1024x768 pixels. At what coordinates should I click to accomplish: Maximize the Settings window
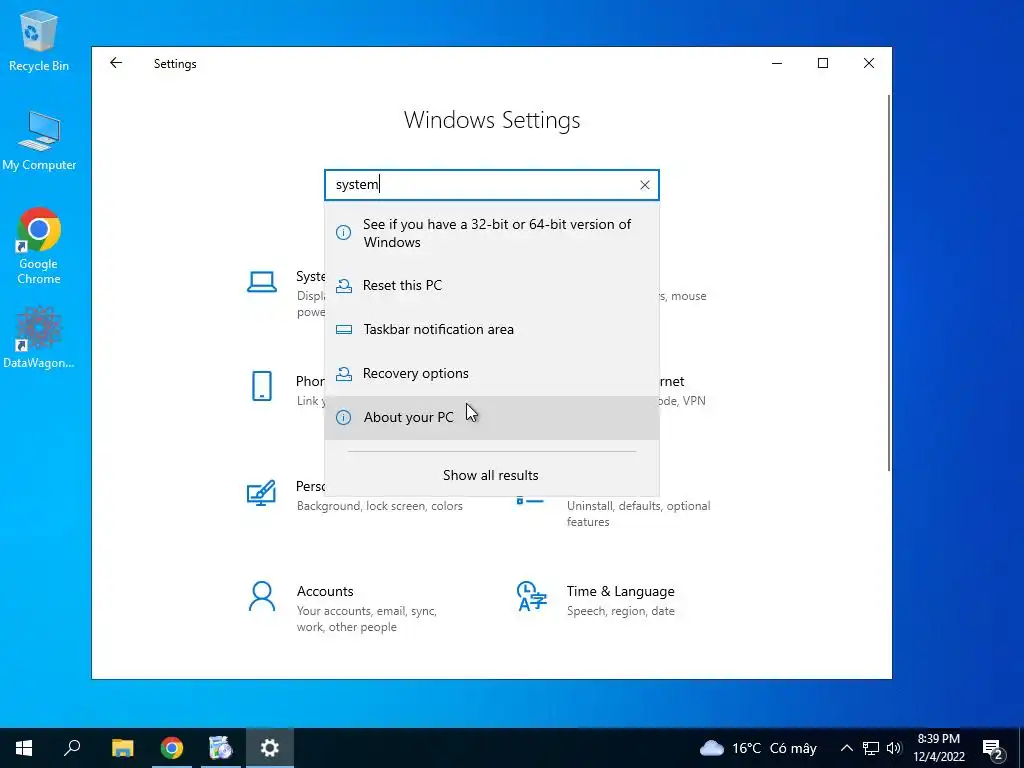pos(823,63)
